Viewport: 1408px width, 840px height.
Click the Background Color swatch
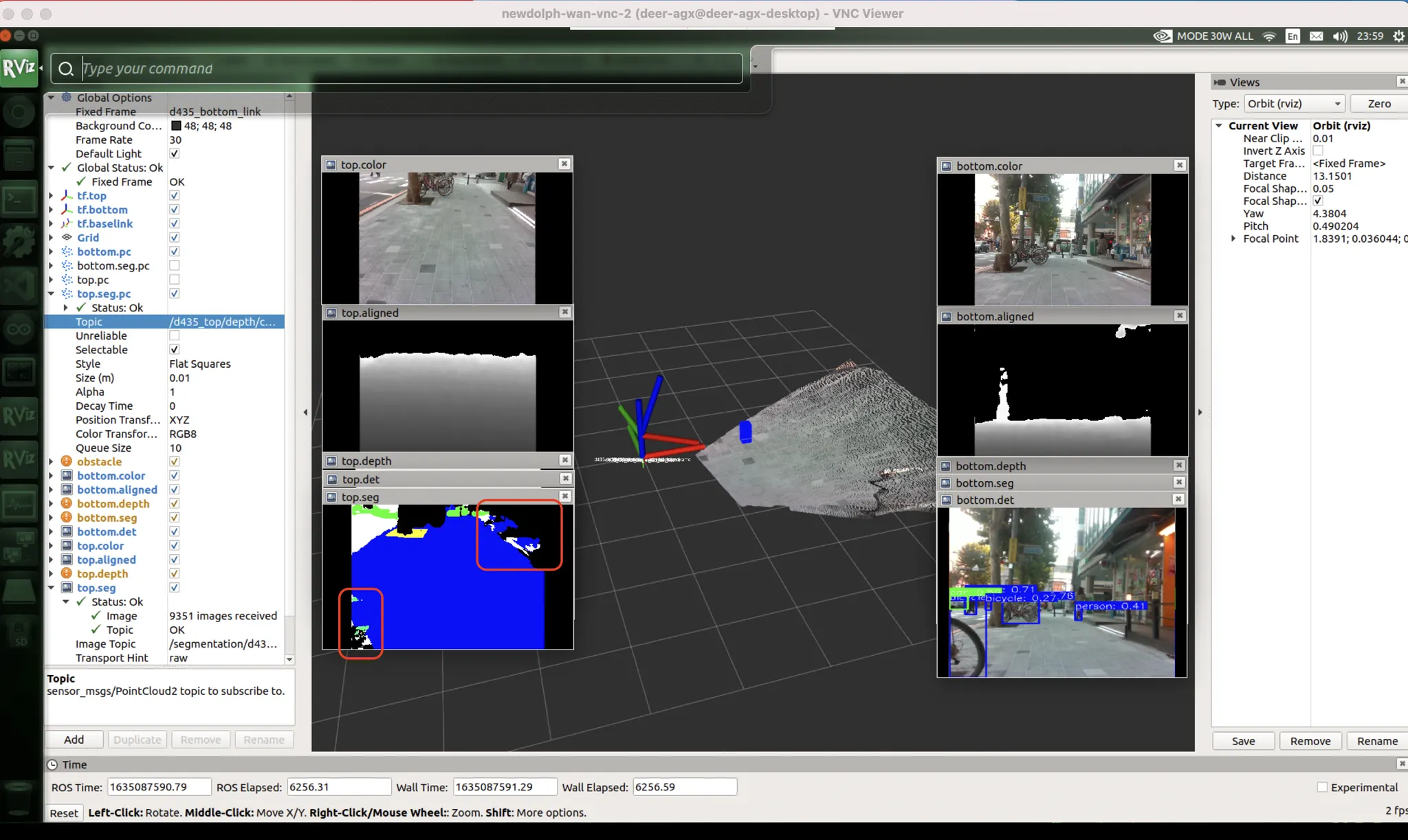tap(176, 126)
